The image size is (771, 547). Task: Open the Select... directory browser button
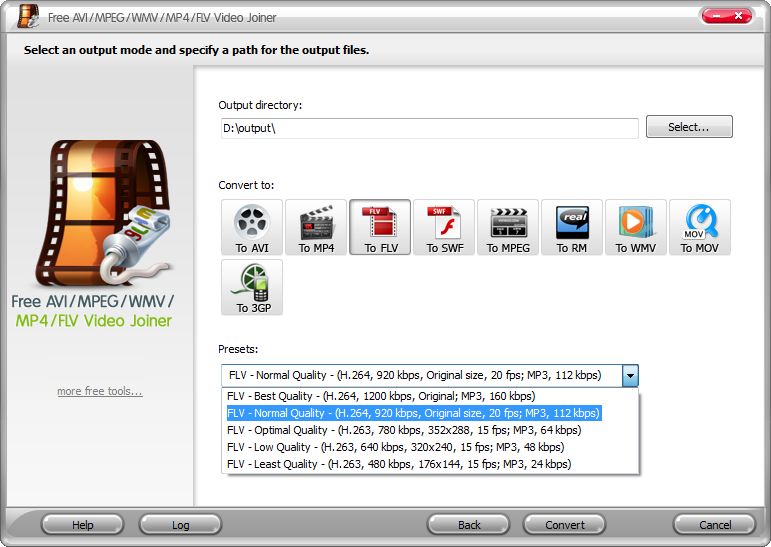point(689,127)
